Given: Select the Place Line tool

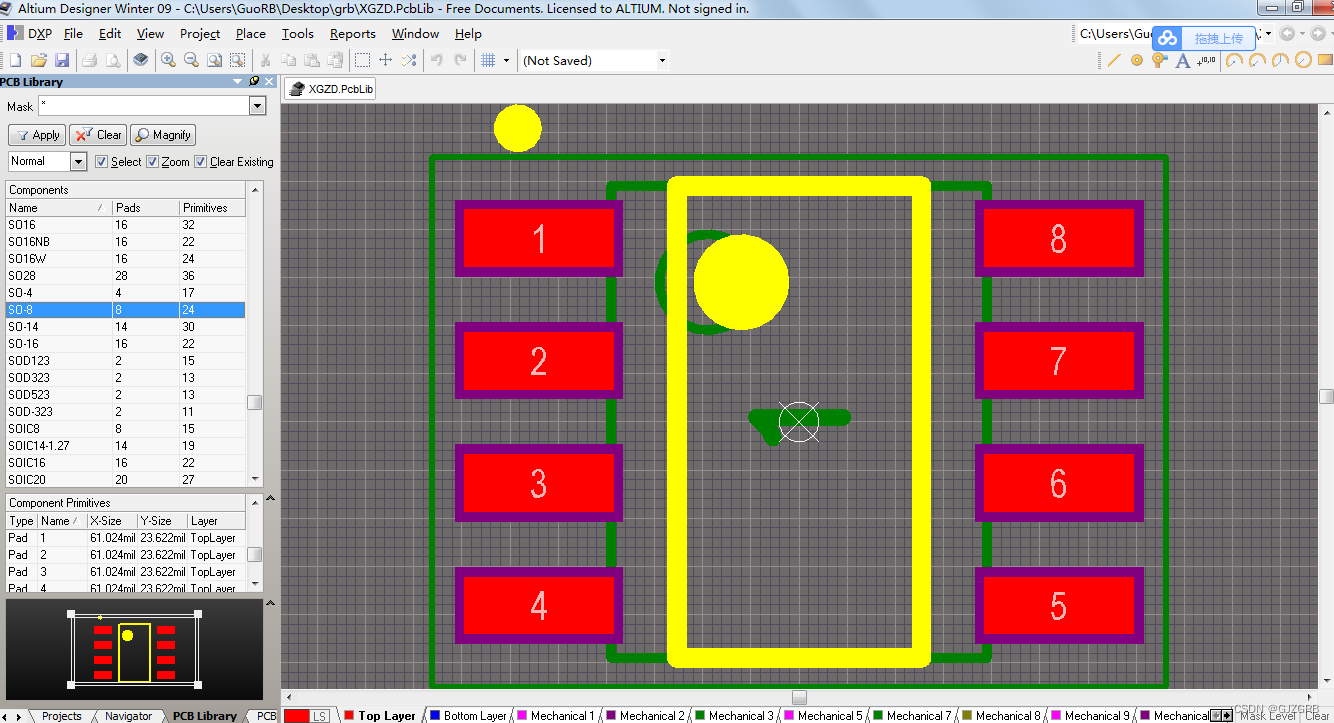Looking at the screenshot, I should 1115,60.
